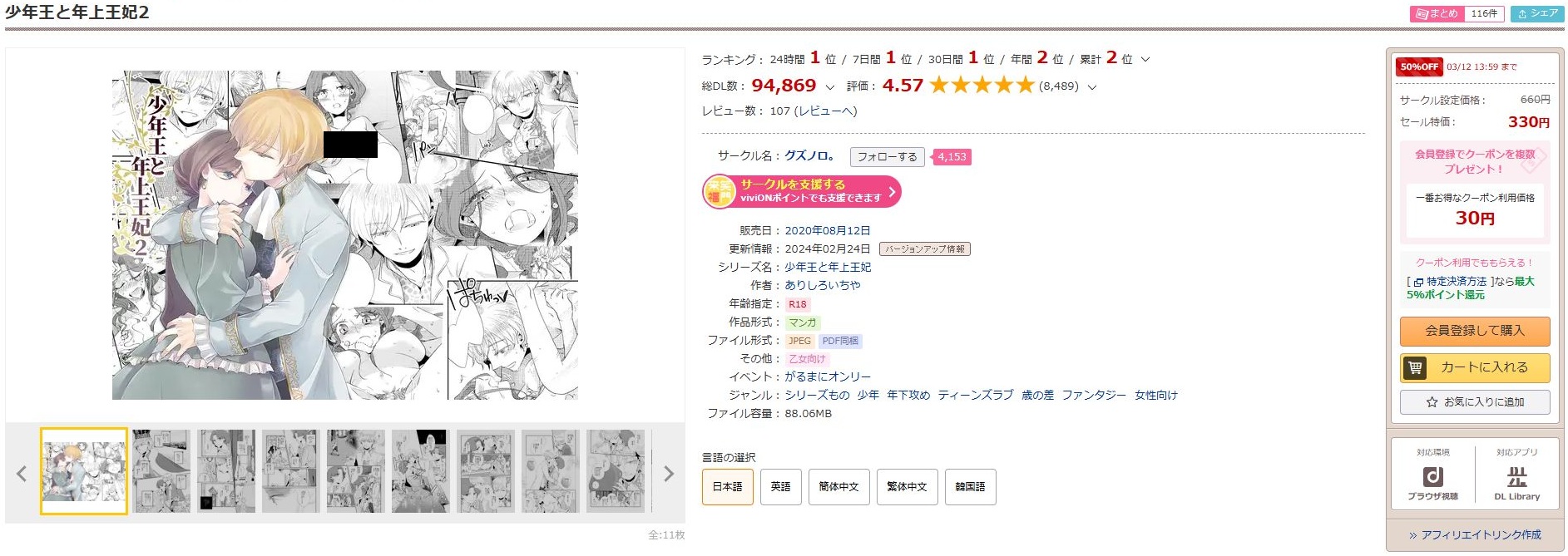Go to previous thumbnails with left arrow
The width and height of the screenshot is (1568, 556).
tap(22, 474)
